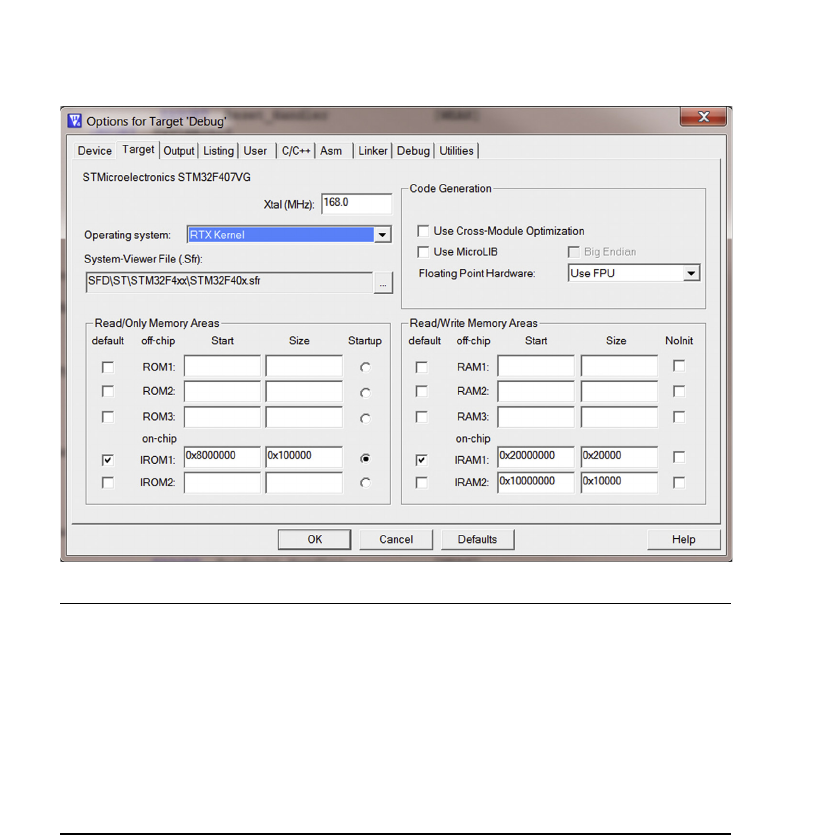This screenshot has width=834, height=835.
Task: Select the IROM2 Startup radio button
Action: pos(365,482)
